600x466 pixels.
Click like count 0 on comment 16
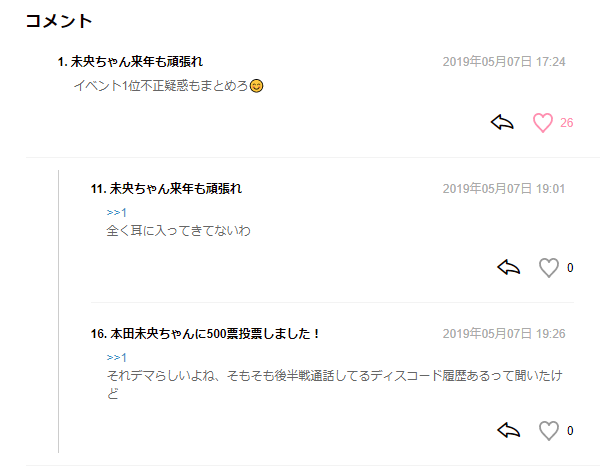coord(570,431)
